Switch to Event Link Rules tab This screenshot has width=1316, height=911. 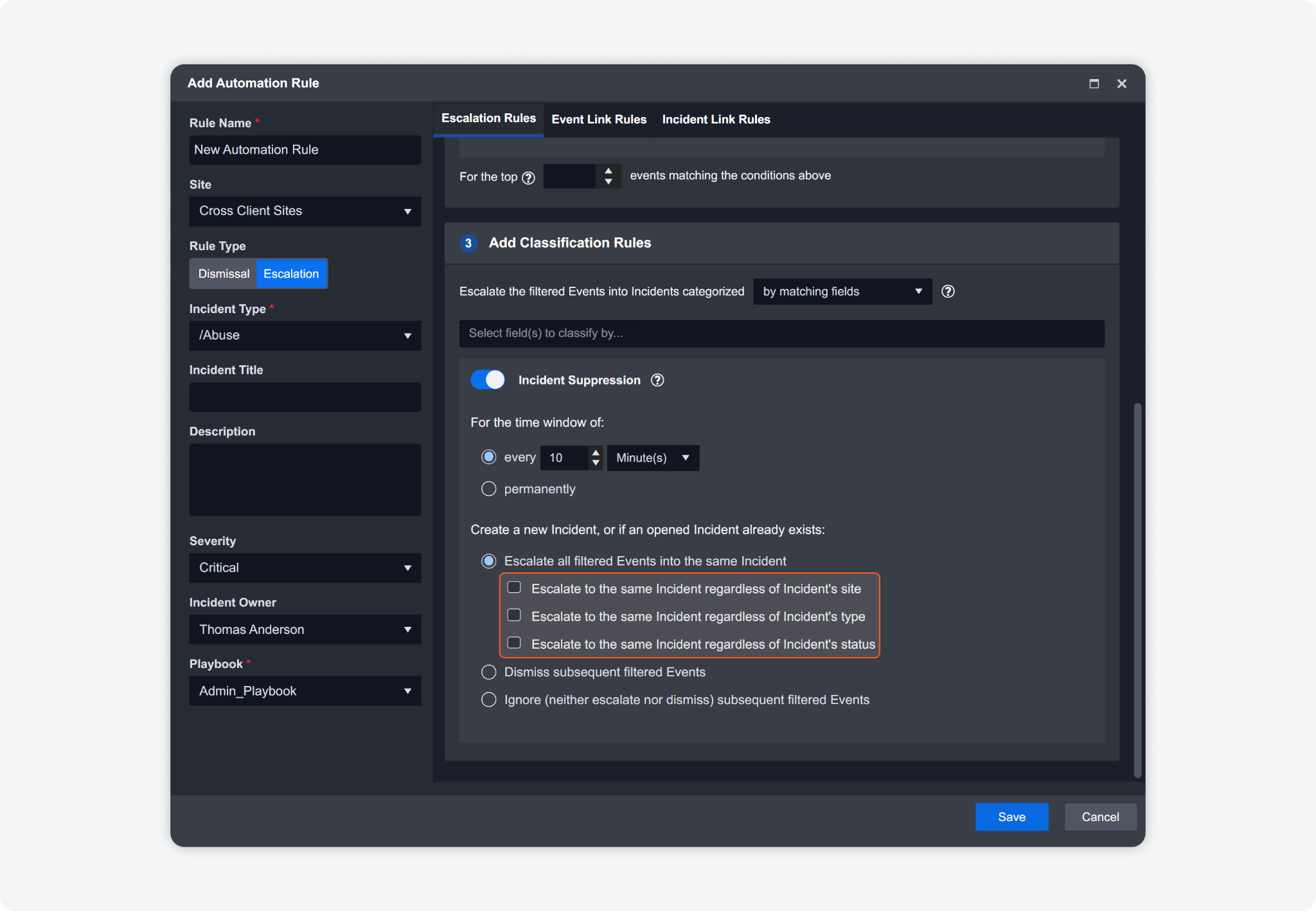(599, 120)
